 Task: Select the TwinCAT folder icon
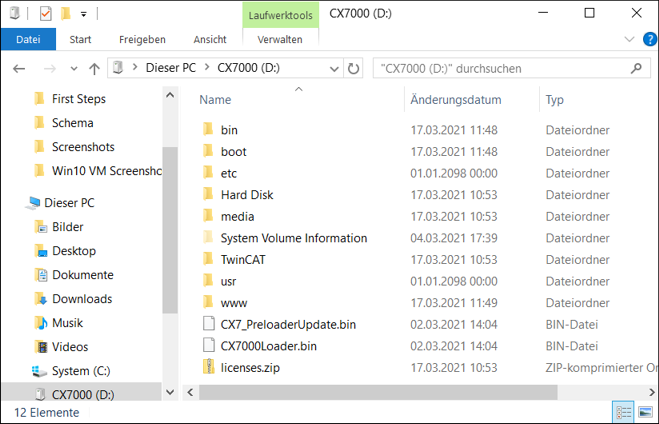208,259
